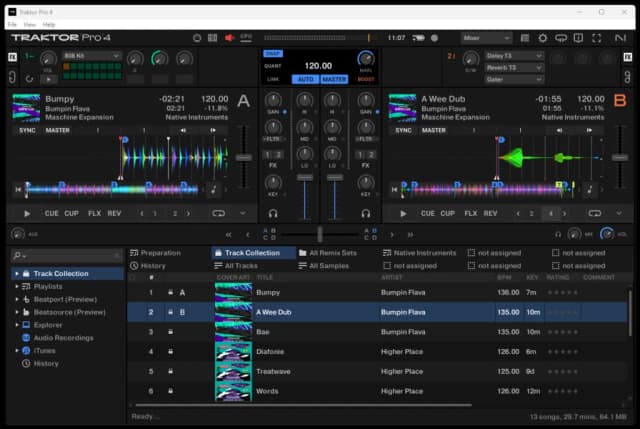Open the deck layout grid icon in header
This screenshot has width=640, height=429.
coord(213,38)
